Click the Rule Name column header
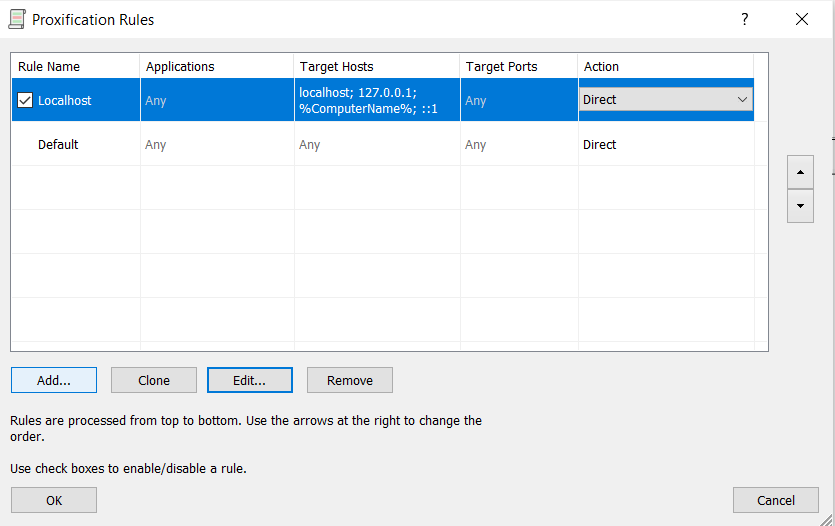The height and width of the screenshot is (526, 835). click(76, 67)
